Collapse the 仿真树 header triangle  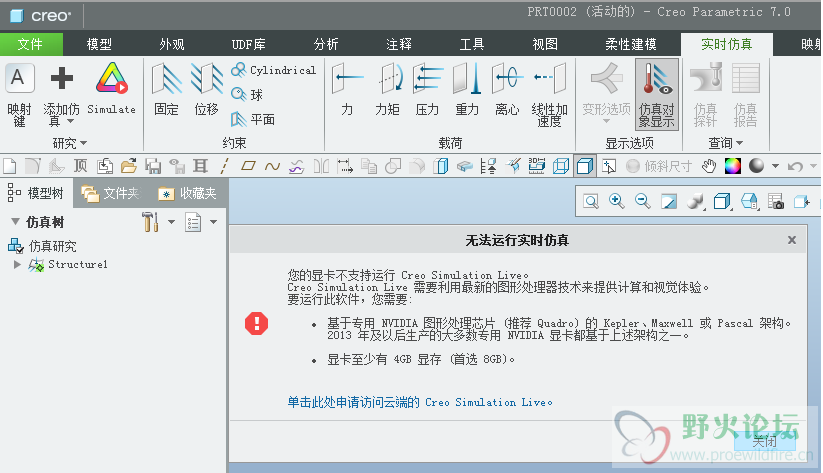[x=15, y=222]
